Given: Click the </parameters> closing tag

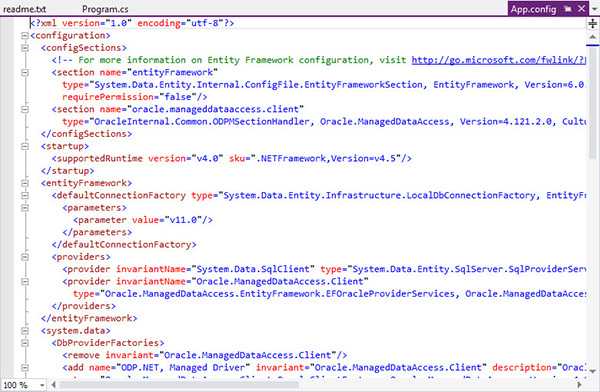Looking at the screenshot, I should pyautogui.click(x=97, y=232).
